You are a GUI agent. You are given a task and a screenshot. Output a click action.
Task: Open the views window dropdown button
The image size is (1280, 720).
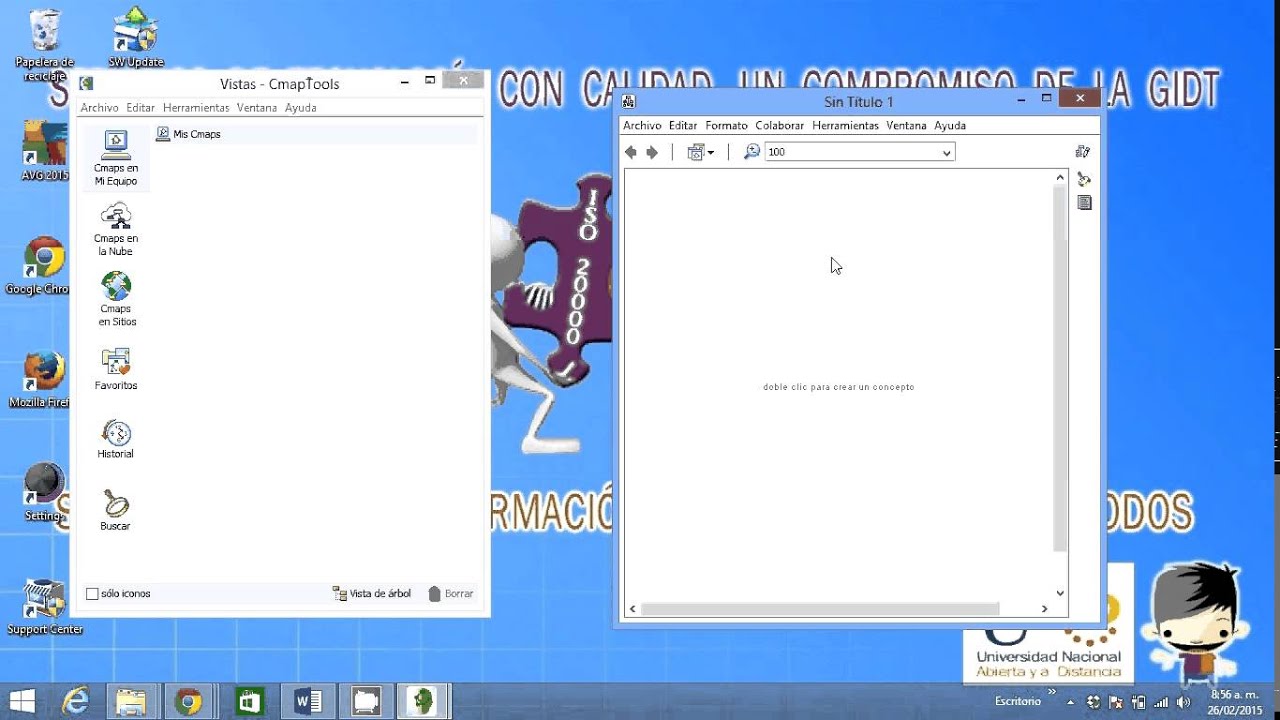[701, 152]
